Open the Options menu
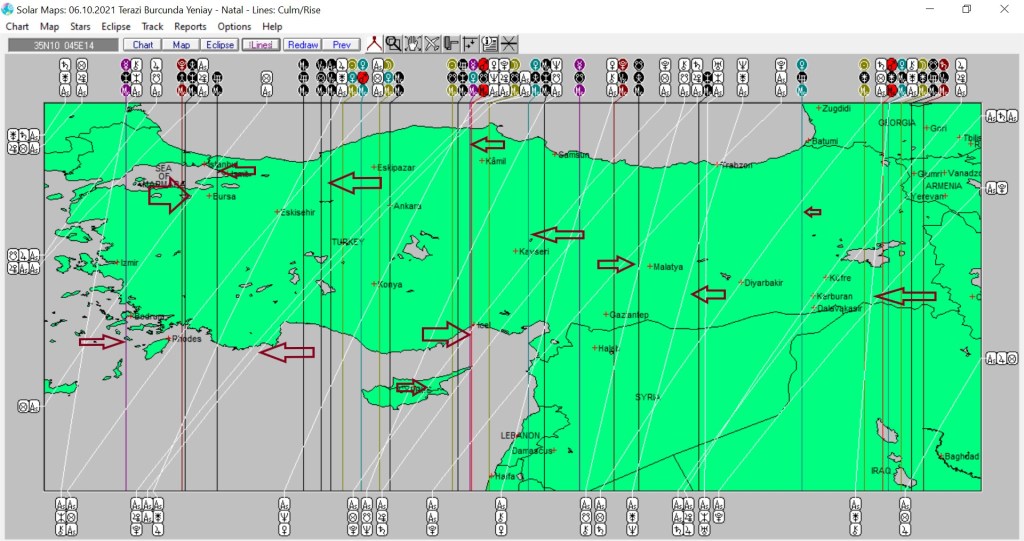This screenshot has height=541, width=1024. tap(234, 26)
